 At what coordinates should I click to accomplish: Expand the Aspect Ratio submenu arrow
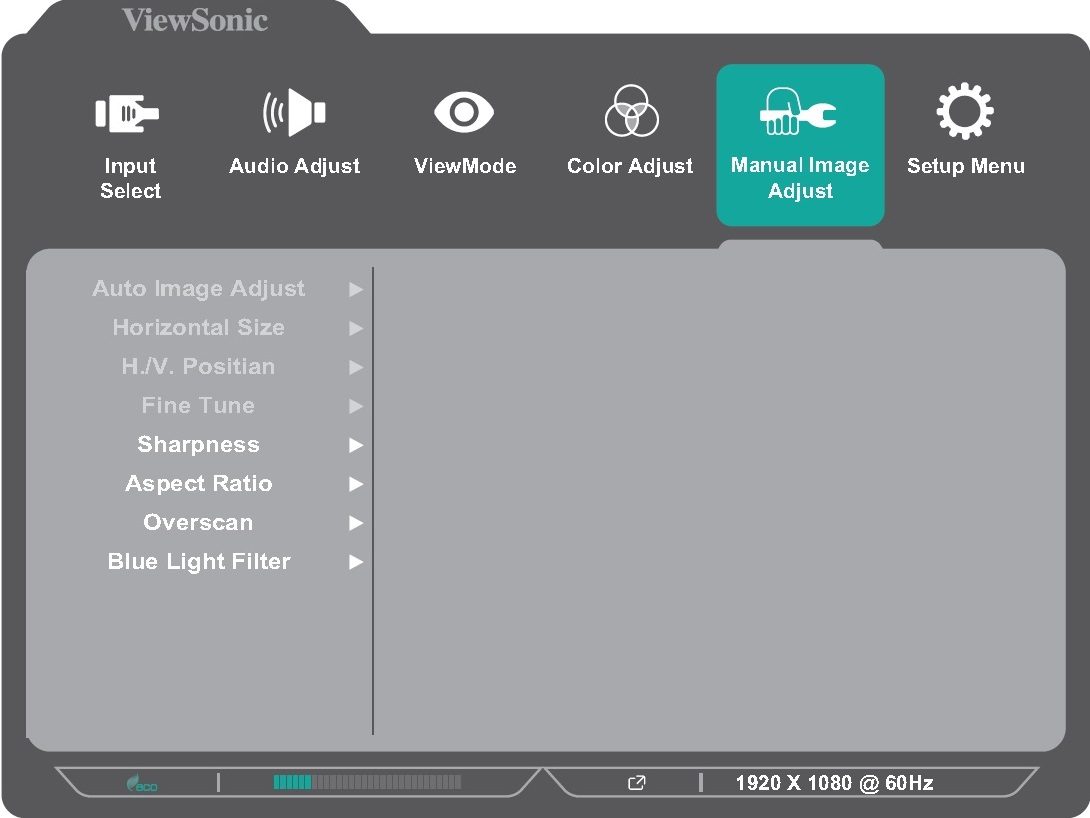coord(356,484)
